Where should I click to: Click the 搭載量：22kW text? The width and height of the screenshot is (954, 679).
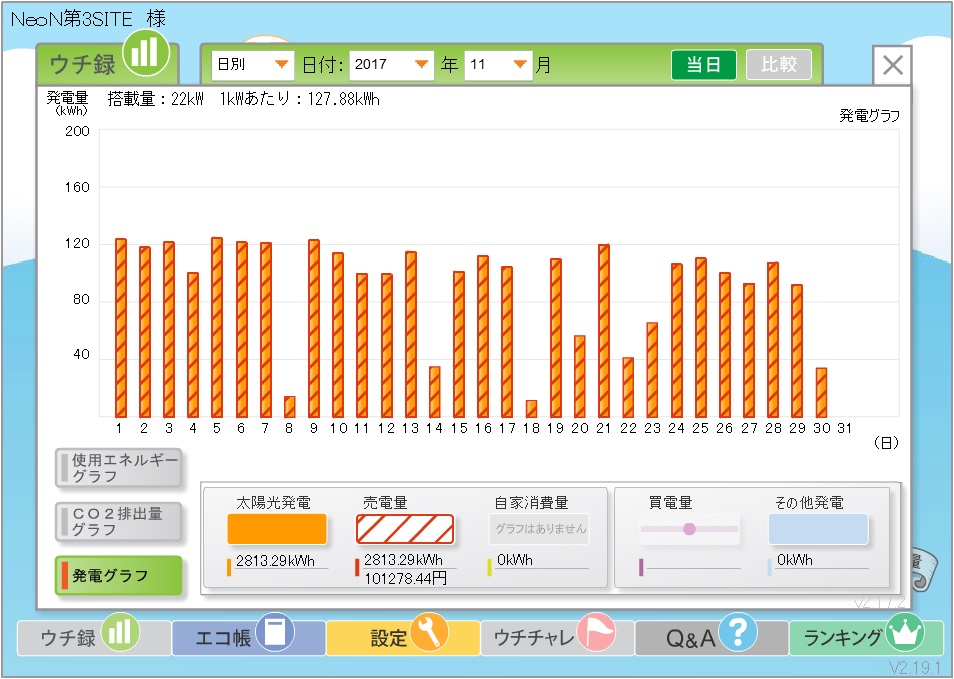[156, 99]
